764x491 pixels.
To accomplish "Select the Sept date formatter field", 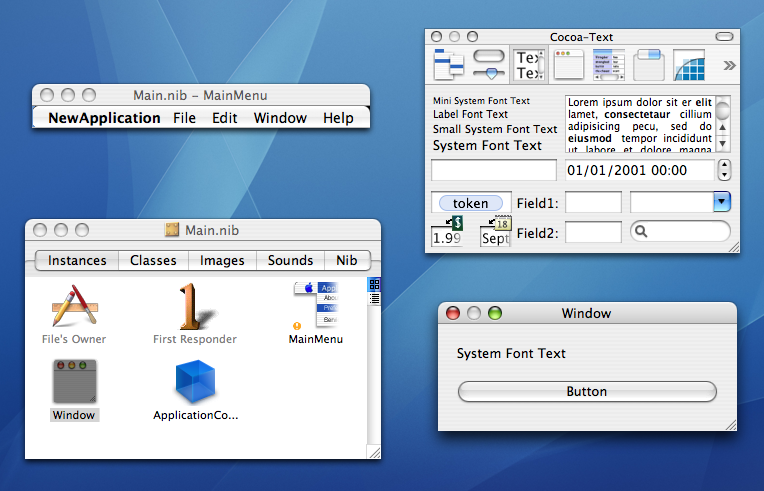I will [x=495, y=238].
